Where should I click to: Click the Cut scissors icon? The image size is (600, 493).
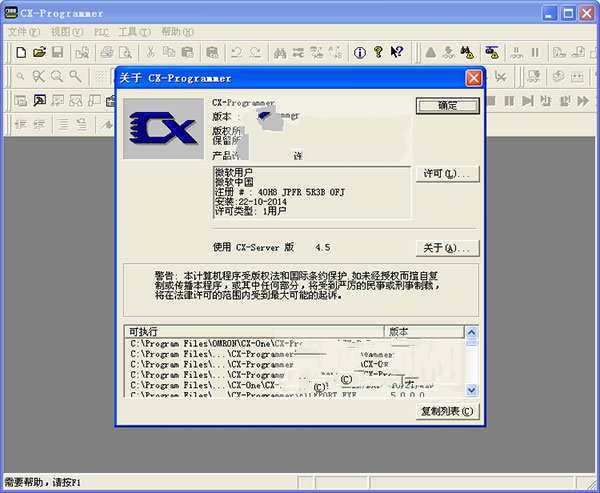tap(150, 52)
